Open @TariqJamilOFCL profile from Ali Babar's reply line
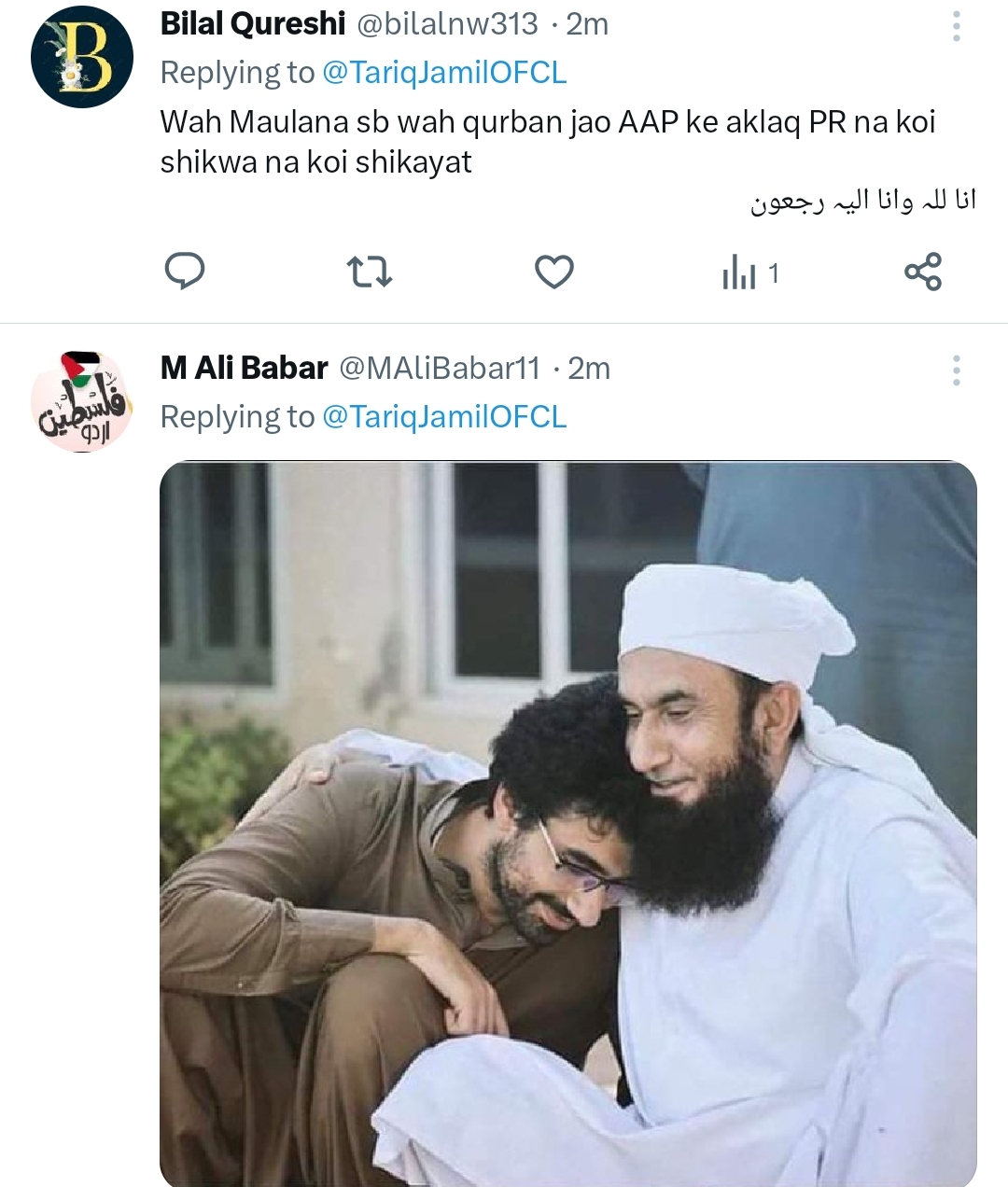Image resolution: width=1008 pixels, height=1187 pixels. (443, 417)
